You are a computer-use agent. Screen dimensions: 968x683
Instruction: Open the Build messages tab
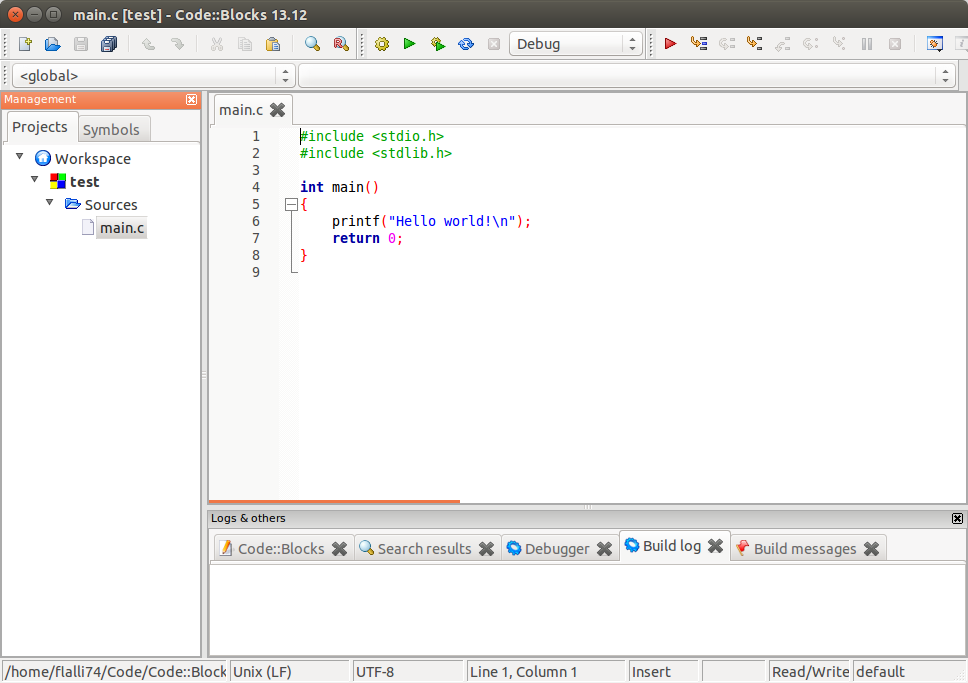[805, 548]
